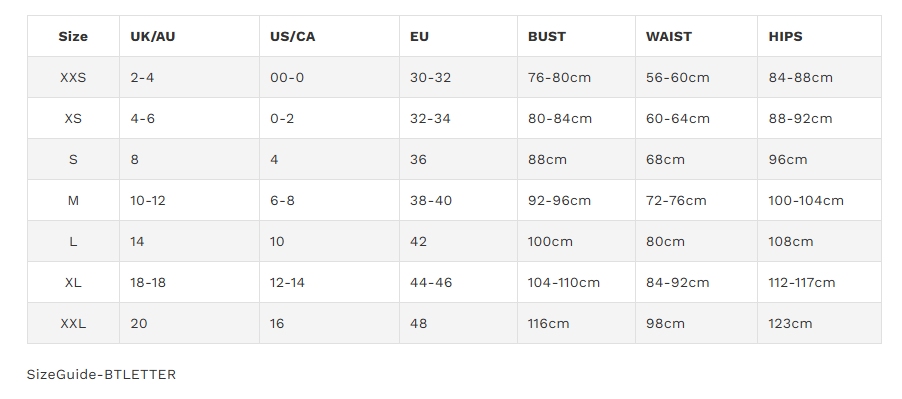Click the SizeGuide-BTLETTER caption text

101,375
